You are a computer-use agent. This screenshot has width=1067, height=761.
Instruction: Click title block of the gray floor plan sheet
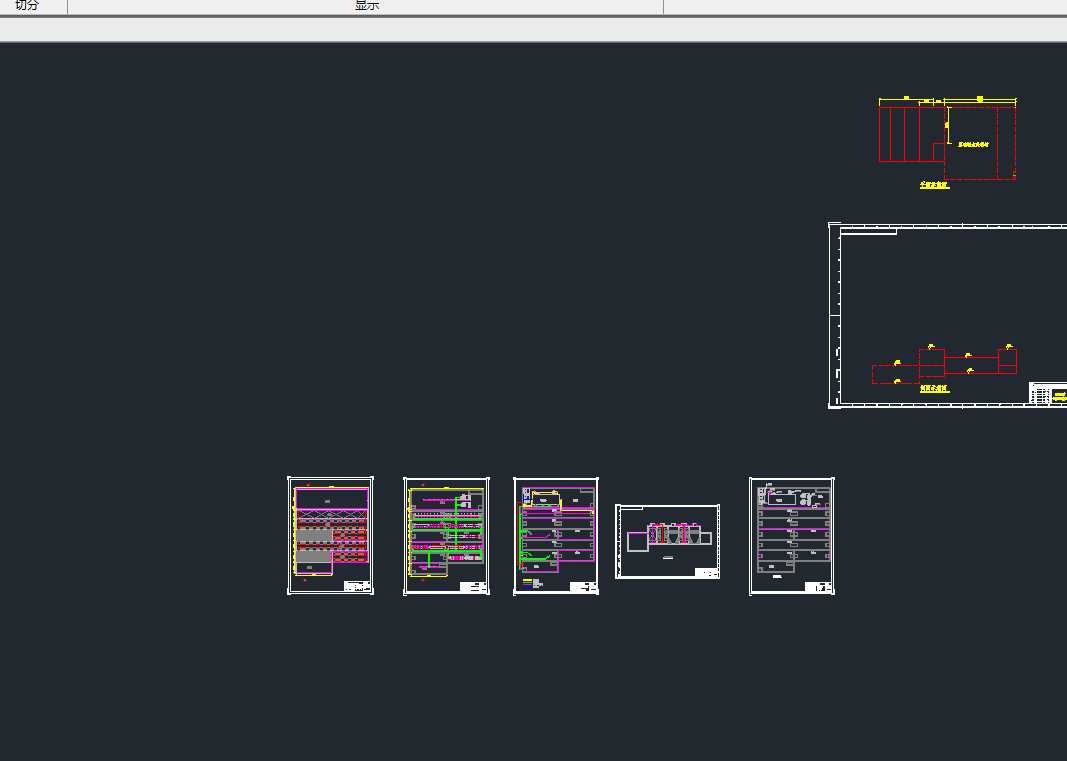(819, 587)
